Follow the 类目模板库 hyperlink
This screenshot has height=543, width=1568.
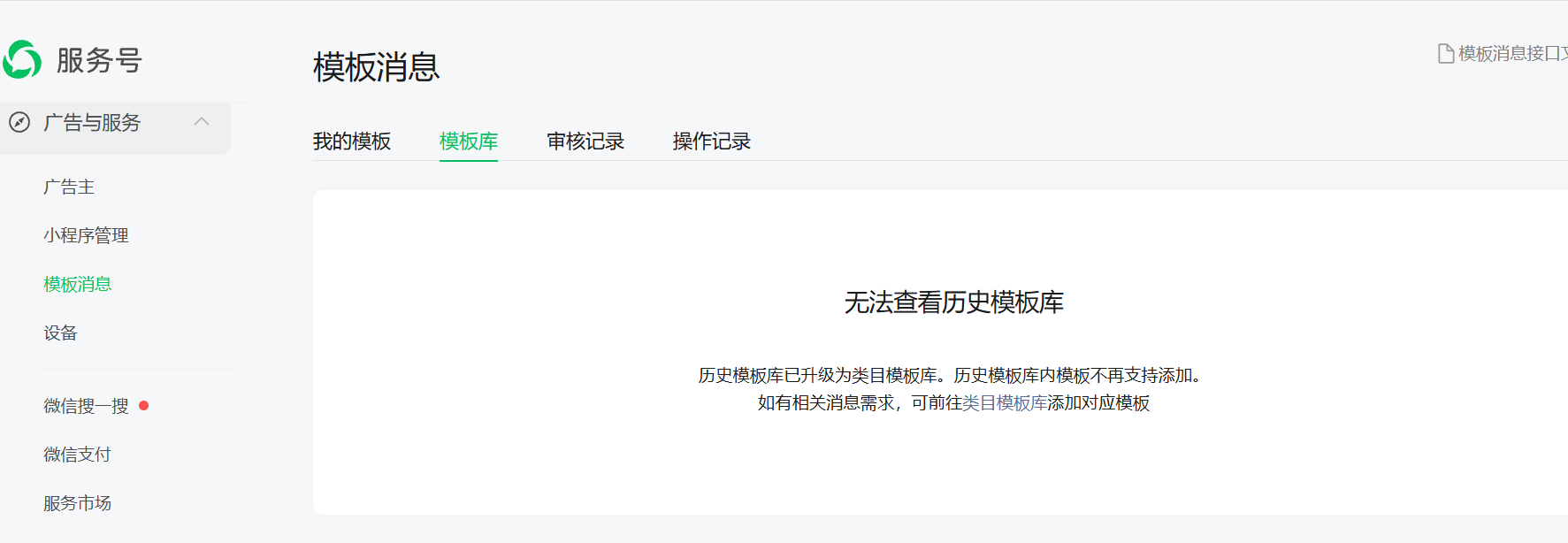(1005, 403)
